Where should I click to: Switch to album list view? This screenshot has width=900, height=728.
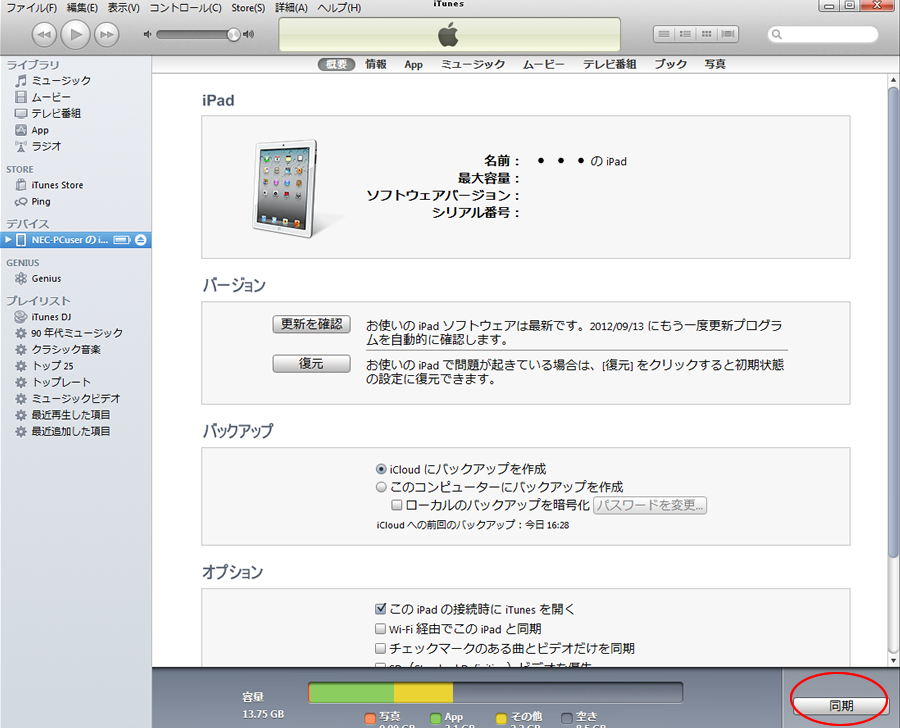tap(685, 34)
